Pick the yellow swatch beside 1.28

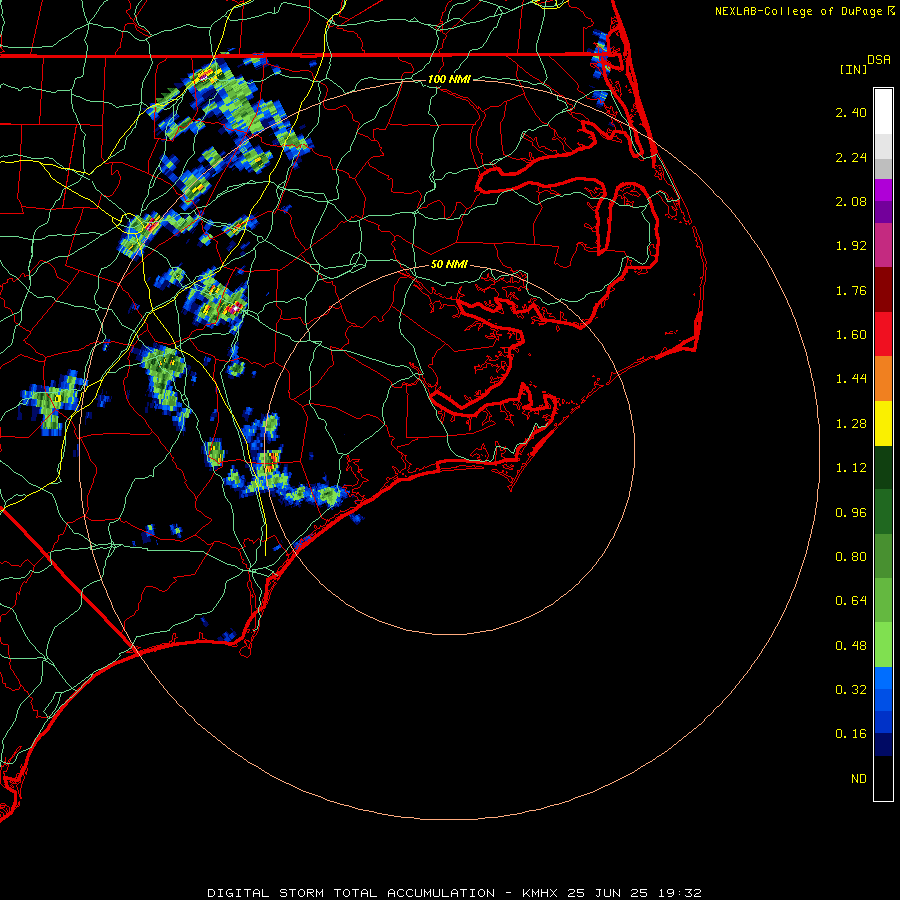[883, 423]
